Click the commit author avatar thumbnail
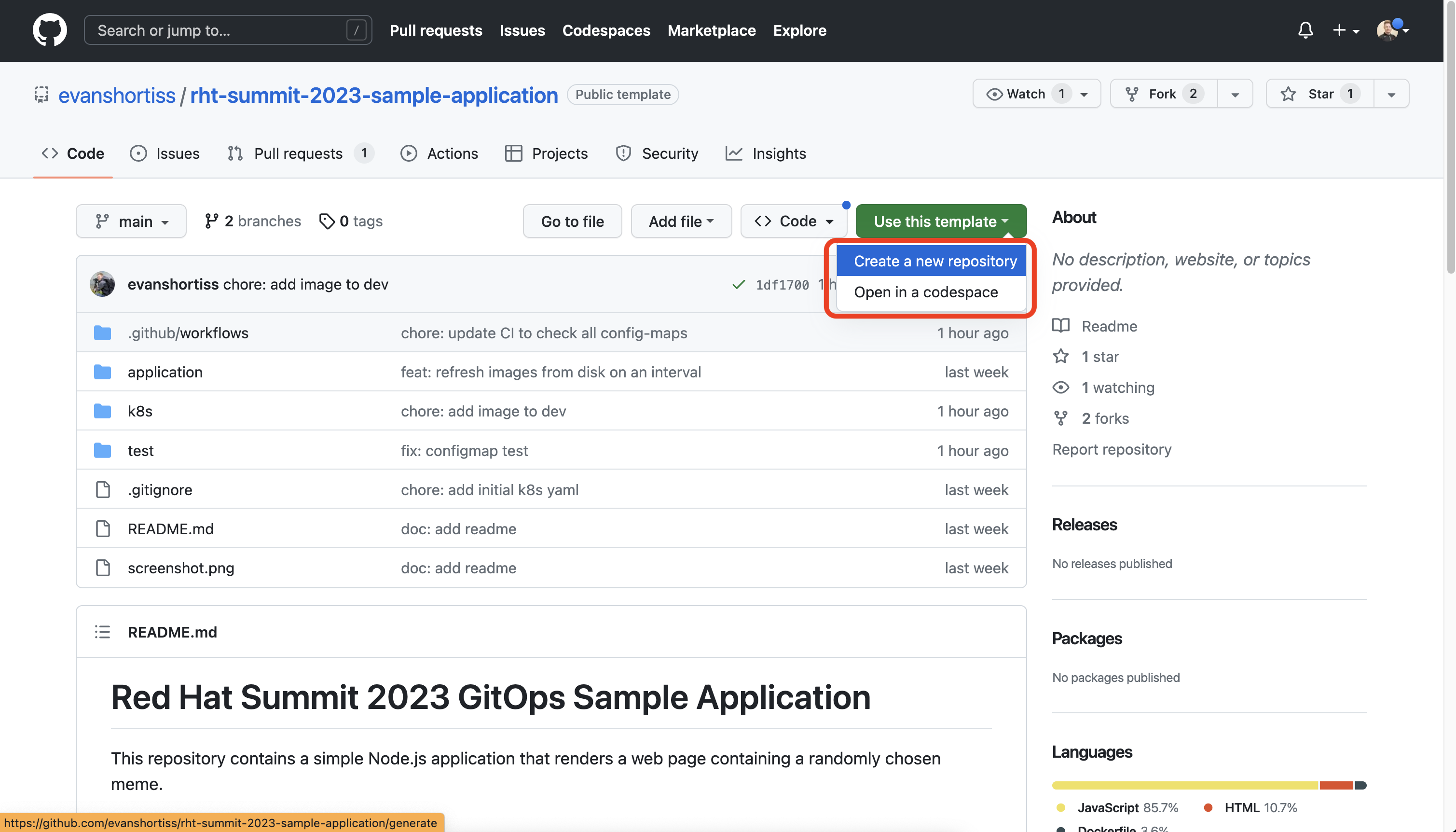This screenshot has width=1456, height=832. point(102,284)
